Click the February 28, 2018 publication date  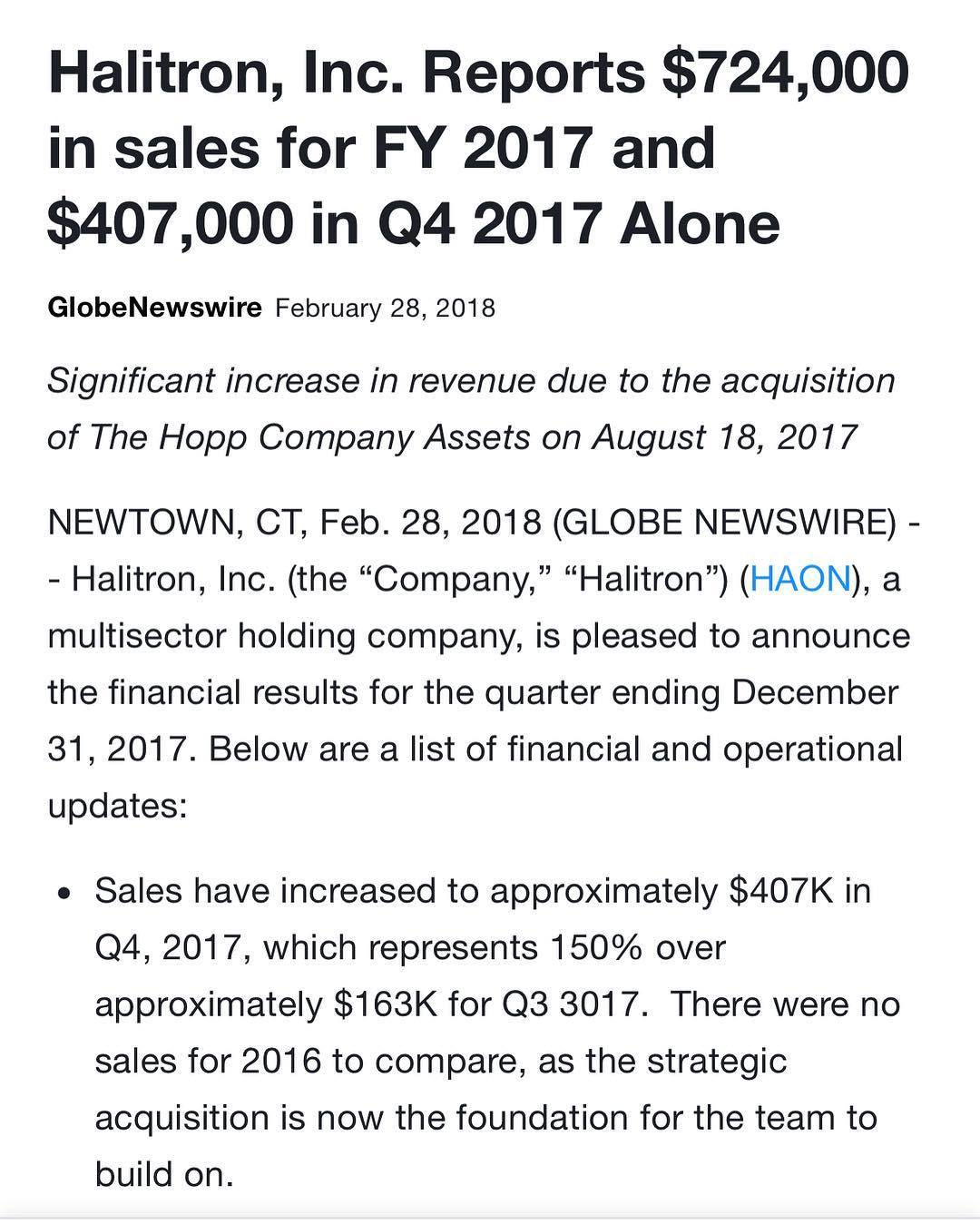point(385,308)
